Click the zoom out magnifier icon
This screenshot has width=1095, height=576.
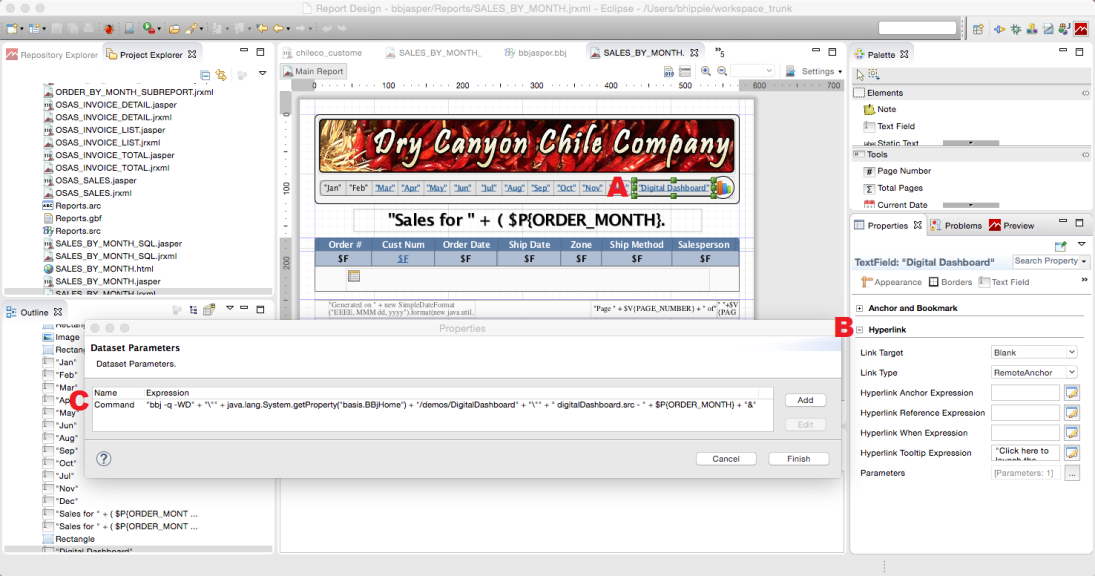coord(720,71)
